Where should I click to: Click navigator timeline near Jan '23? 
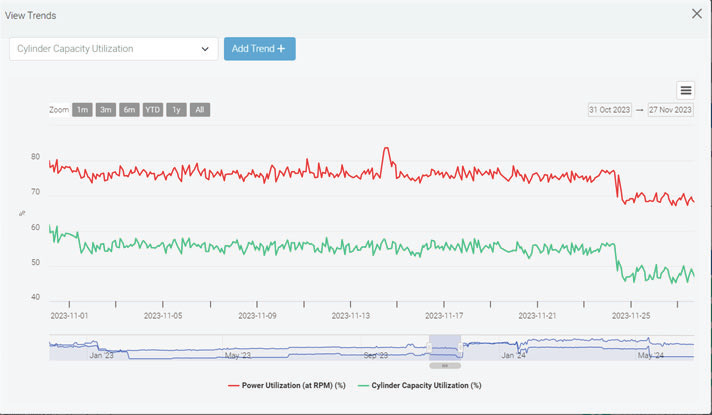tap(102, 348)
